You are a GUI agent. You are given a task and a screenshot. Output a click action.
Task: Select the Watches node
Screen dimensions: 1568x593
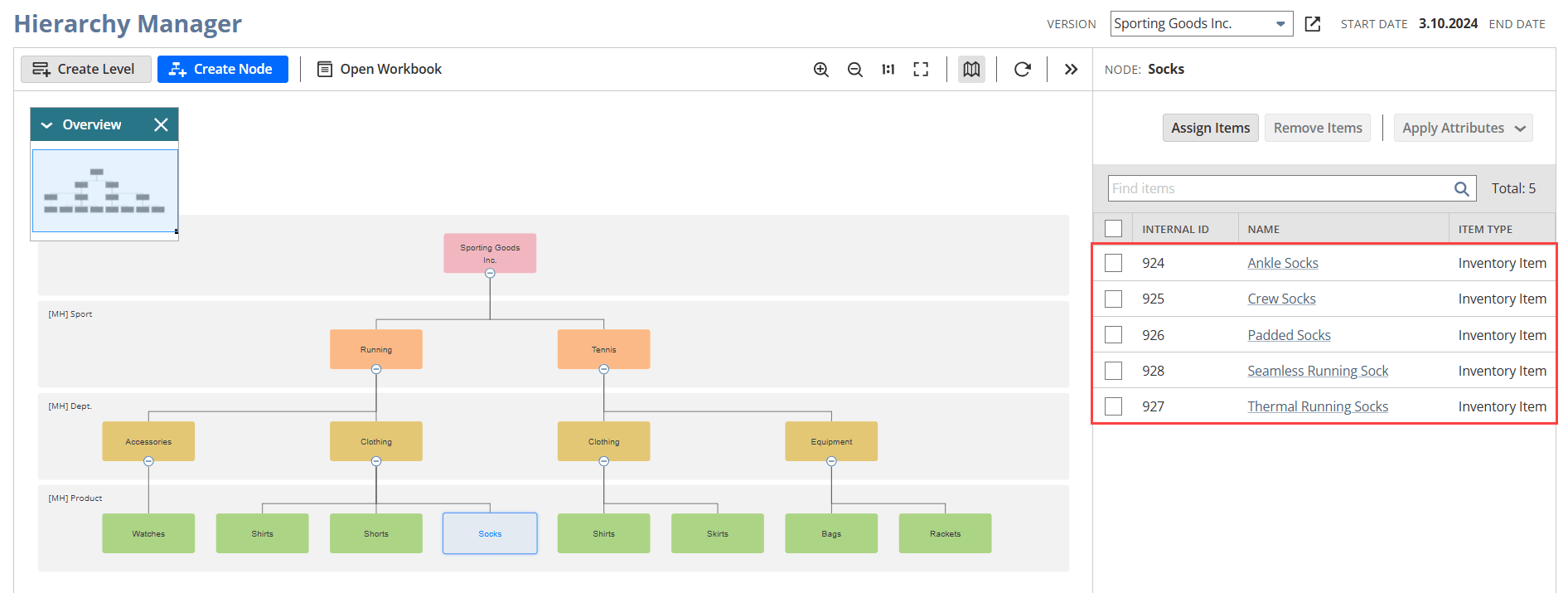[148, 533]
